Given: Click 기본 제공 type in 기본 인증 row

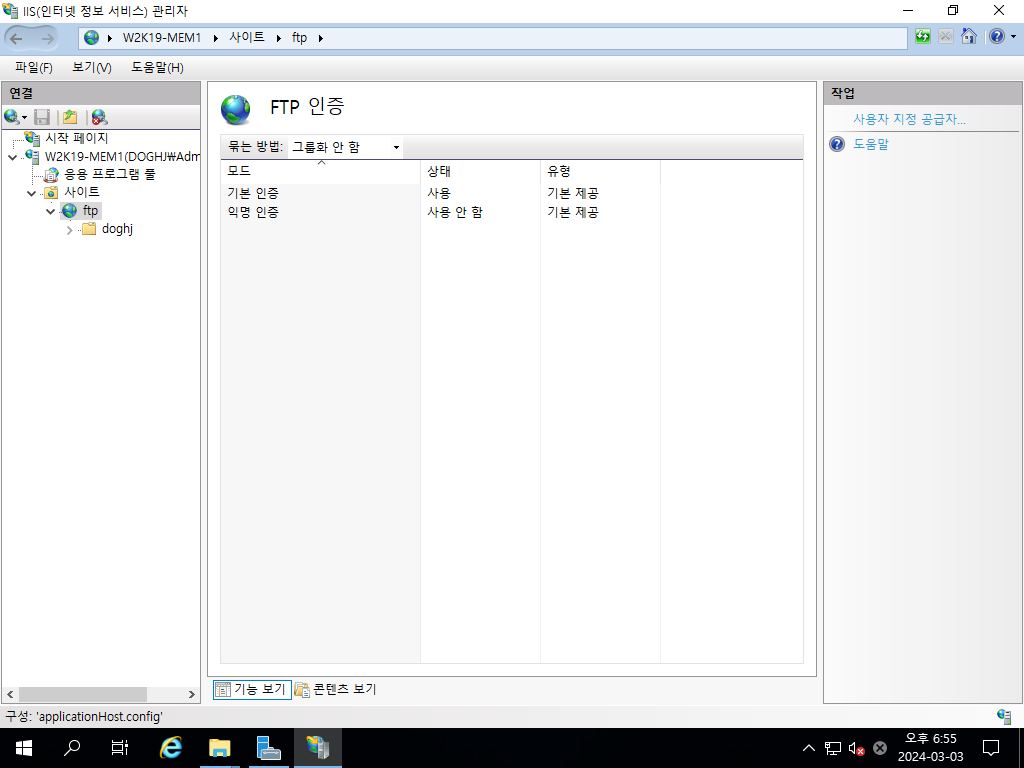Looking at the screenshot, I should (x=573, y=193).
